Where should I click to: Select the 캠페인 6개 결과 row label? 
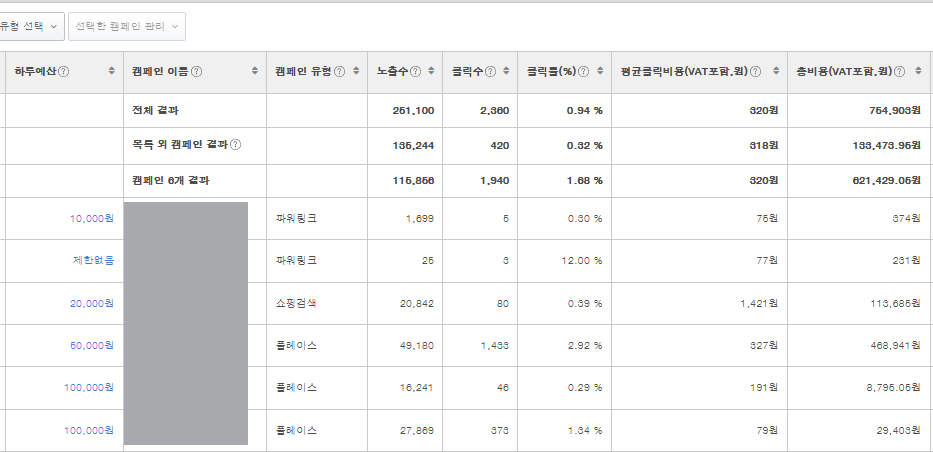coord(171,181)
